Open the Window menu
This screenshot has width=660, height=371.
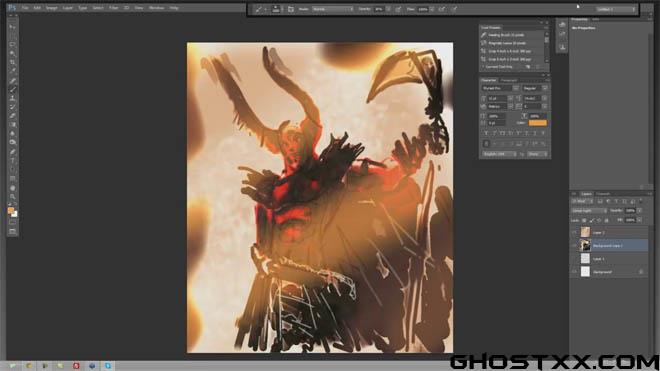click(x=156, y=8)
